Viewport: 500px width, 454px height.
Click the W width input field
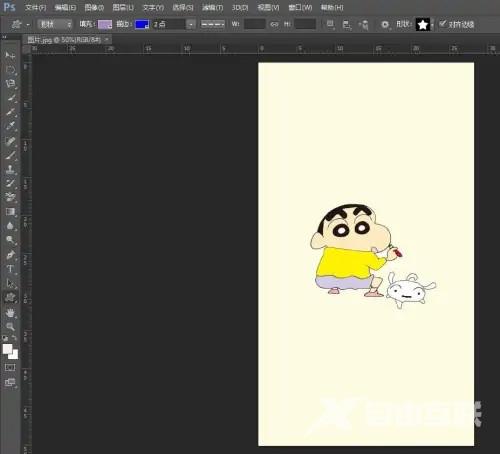(x=255, y=24)
